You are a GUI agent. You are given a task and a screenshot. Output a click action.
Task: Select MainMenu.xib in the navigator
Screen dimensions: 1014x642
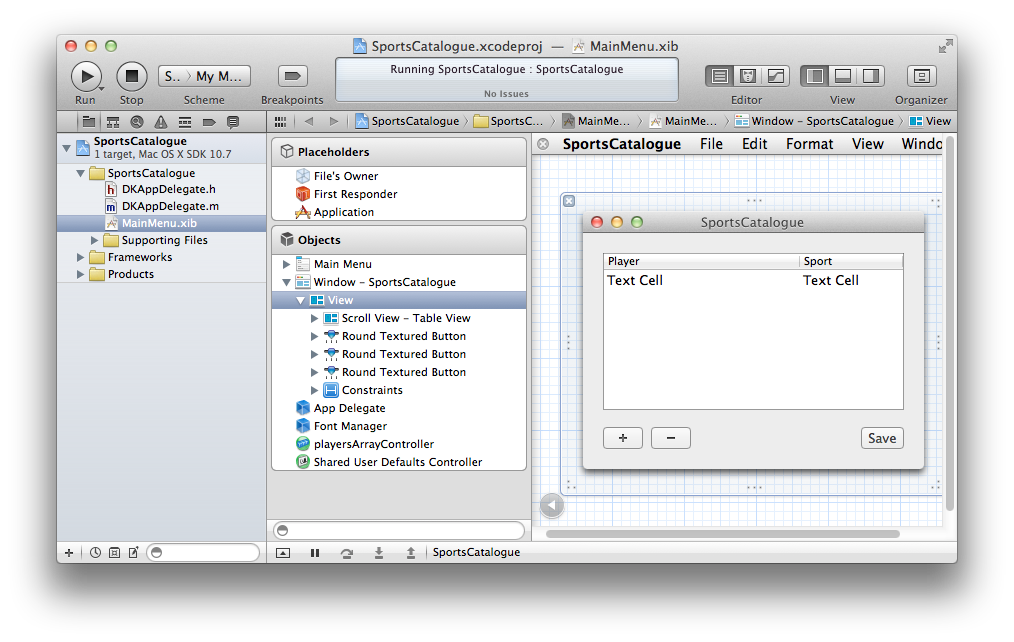point(162,223)
